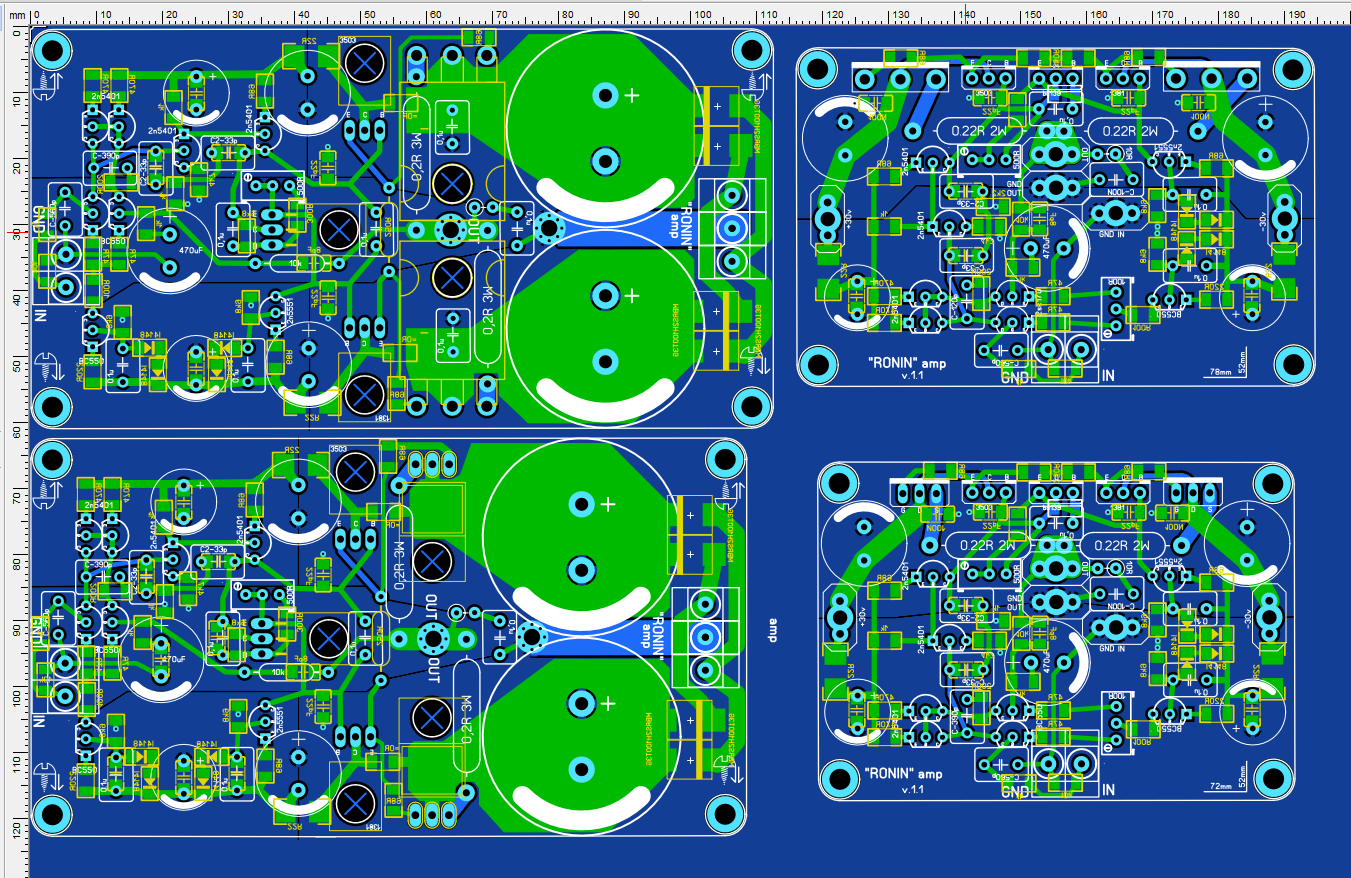Click large IN label at bottom-right board bottom
Viewport: 1351px width, 878px height.
pyautogui.click(x=1108, y=790)
